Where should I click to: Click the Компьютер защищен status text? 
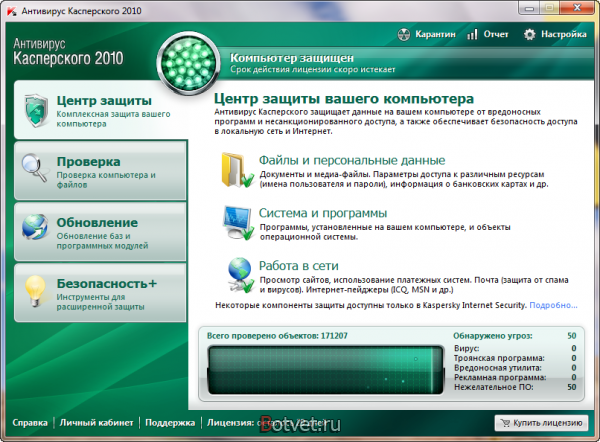[292, 58]
